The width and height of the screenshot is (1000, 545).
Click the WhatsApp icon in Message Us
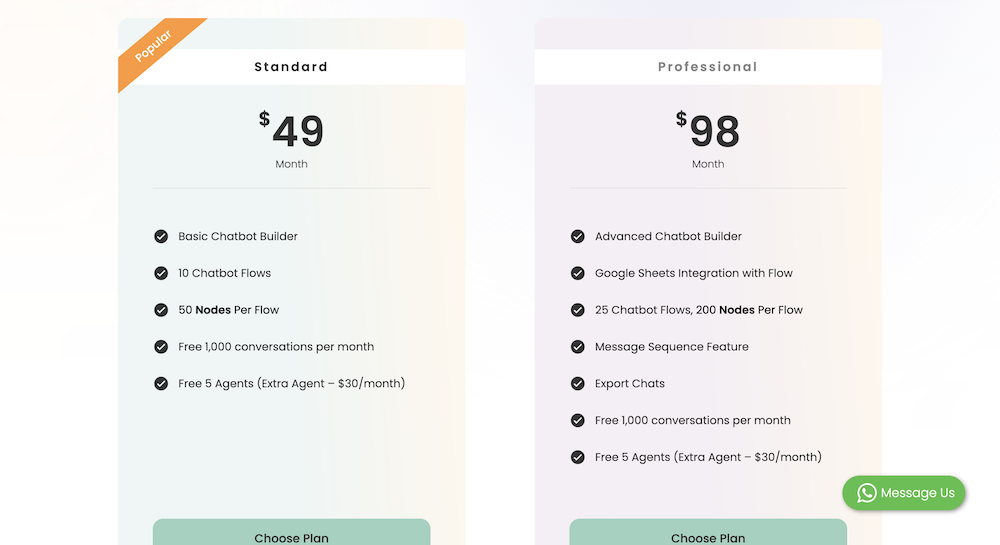(867, 493)
